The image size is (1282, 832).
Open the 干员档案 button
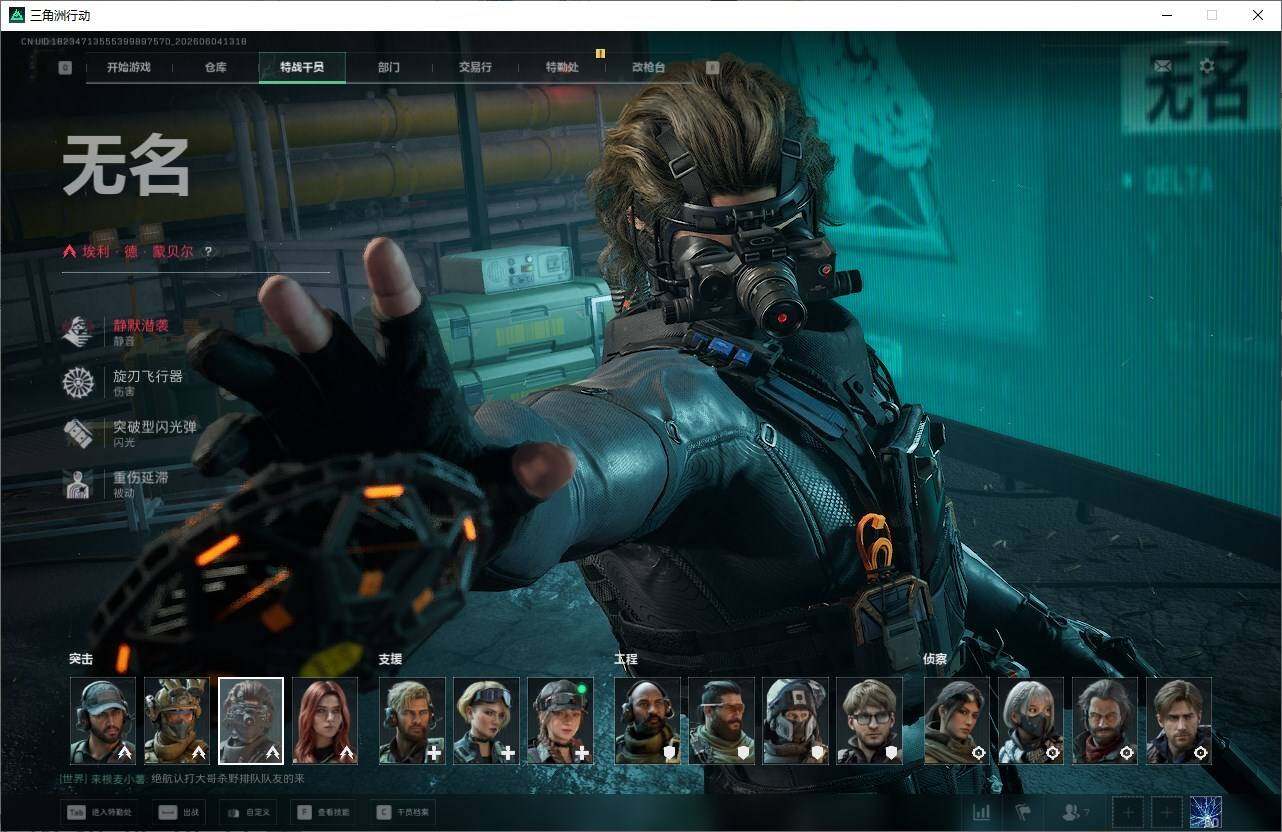(x=402, y=812)
